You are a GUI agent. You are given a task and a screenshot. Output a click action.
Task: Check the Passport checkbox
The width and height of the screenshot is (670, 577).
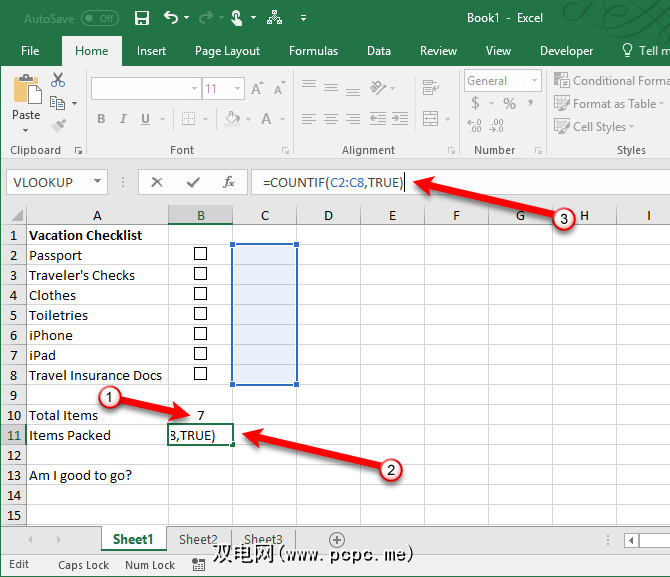pyautogui.click(x=200, y=254)
